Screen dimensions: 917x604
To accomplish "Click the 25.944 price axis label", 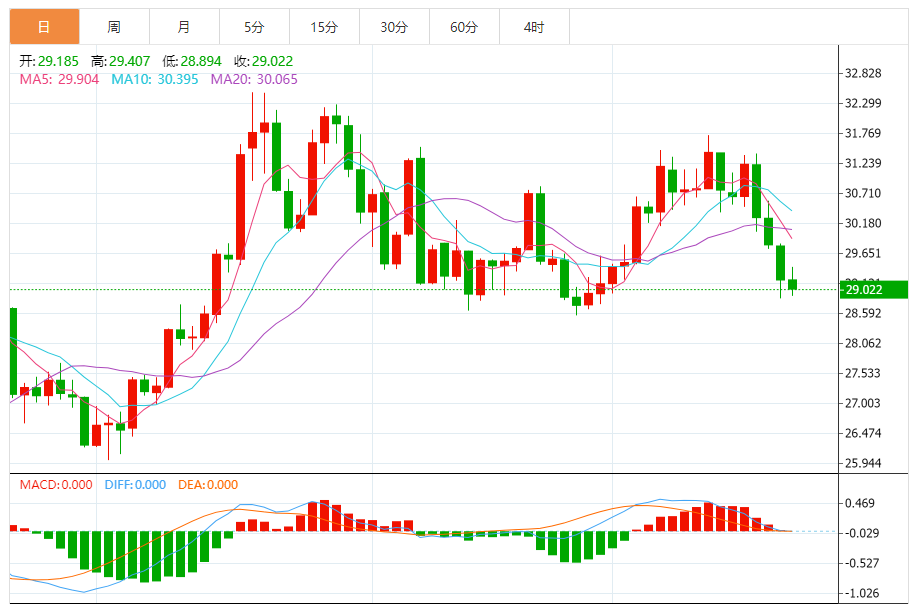I will point(863,463).
